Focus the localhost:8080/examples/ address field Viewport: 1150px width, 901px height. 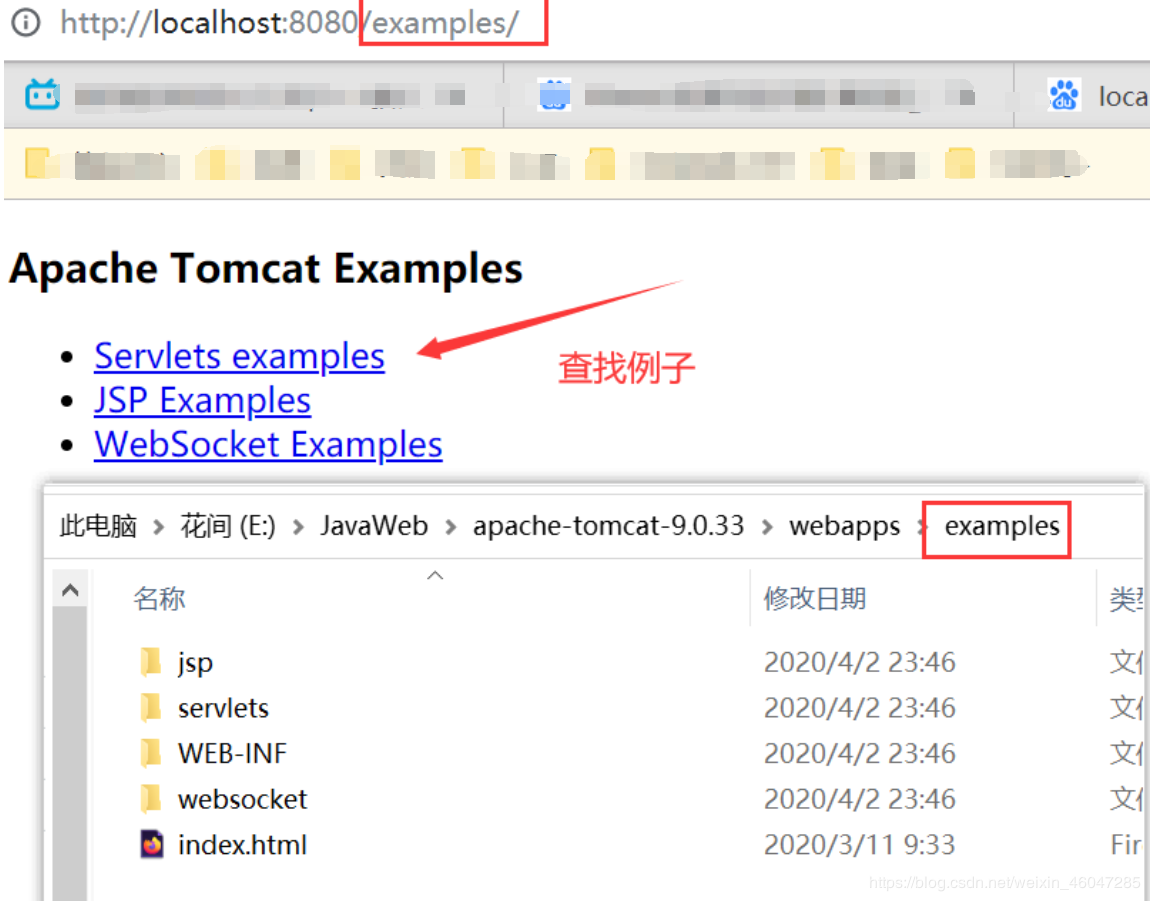[x=290, y=23]
